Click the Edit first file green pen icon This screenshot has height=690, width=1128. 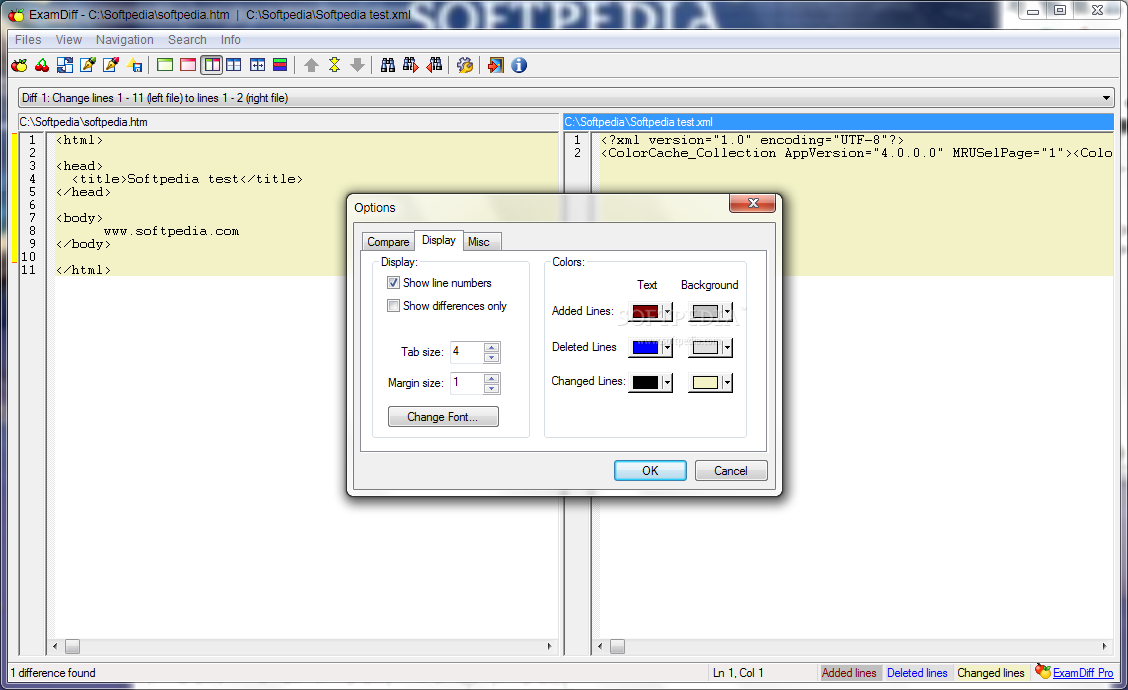[x=88, y=65]
